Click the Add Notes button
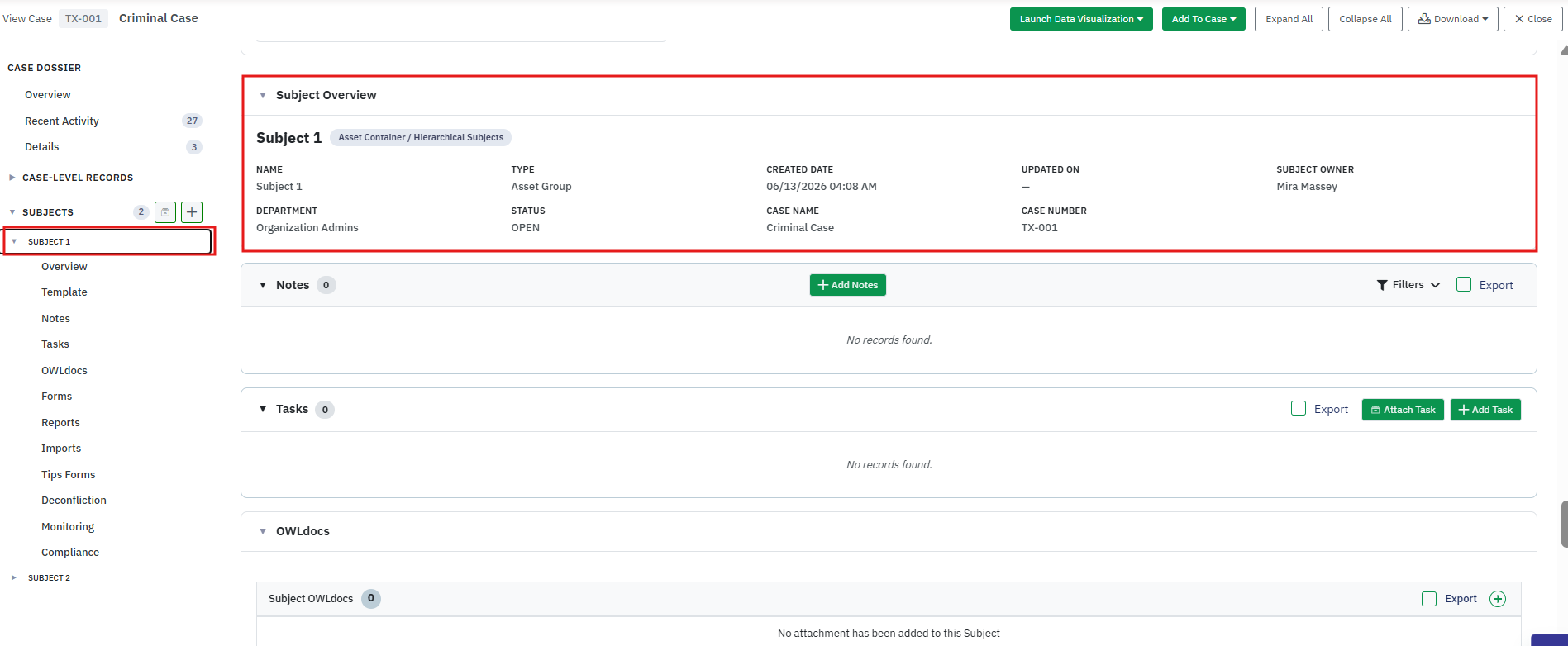This screenshot has height=646, width=1568. pos(847,285)
